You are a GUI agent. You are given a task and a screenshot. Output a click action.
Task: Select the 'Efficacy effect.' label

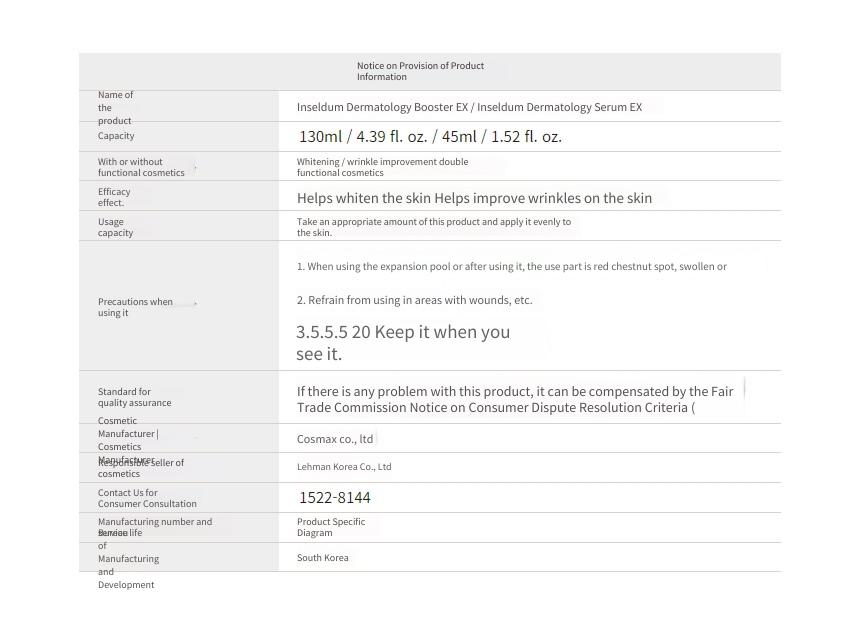(114, 197)
